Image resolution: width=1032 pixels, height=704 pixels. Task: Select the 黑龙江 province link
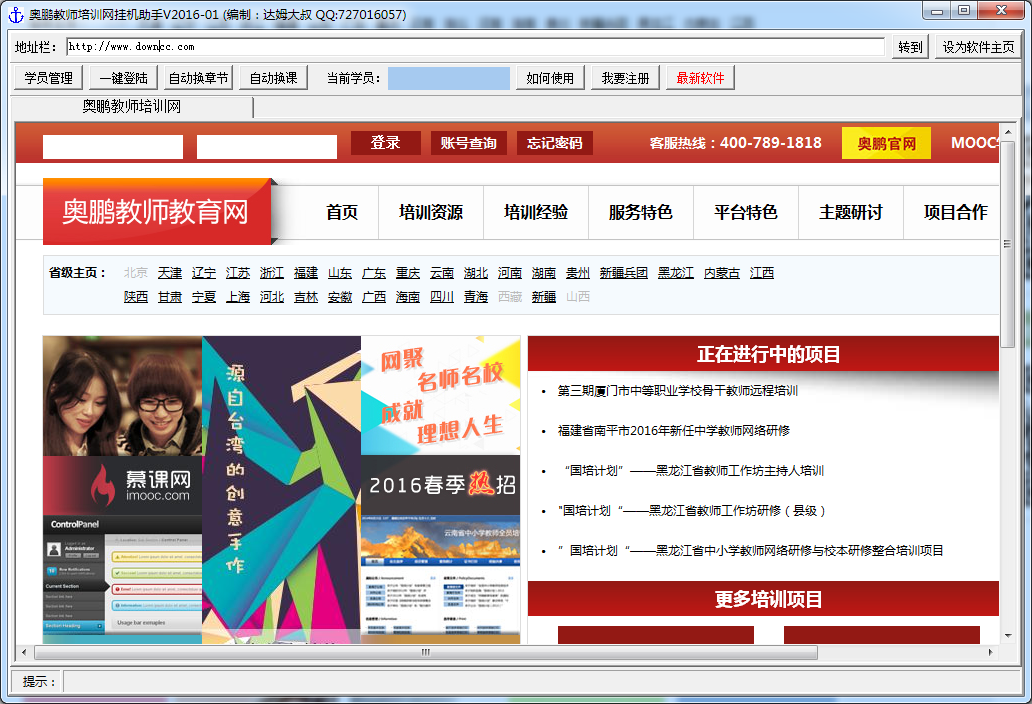[x=675, y=272]
